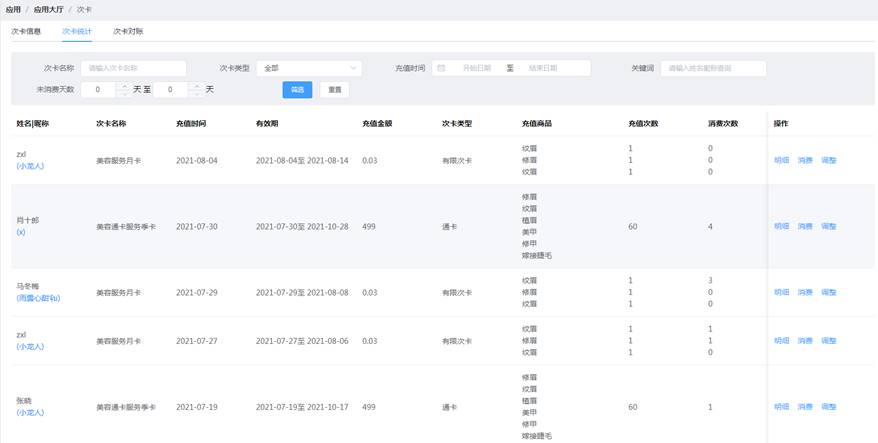Decrease the second 未消费天数 stepper value

(195, 94)
